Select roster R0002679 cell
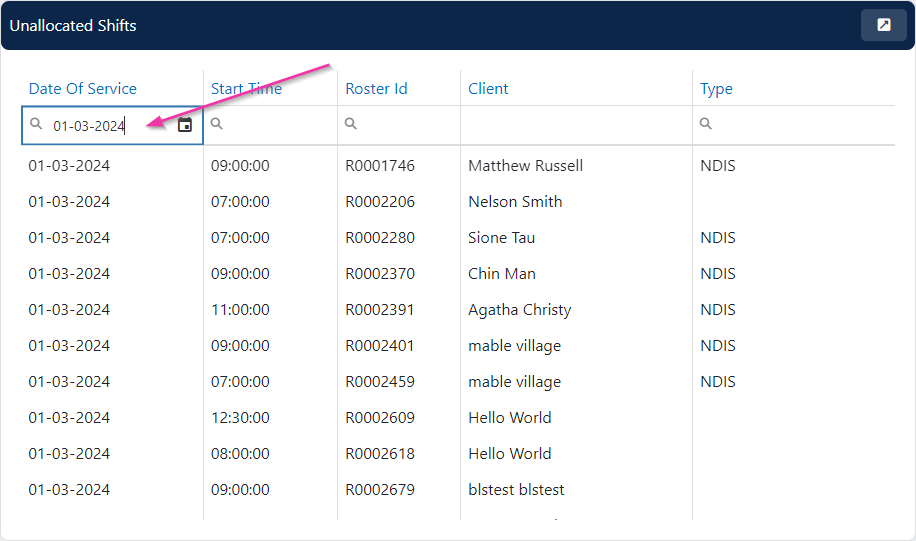 click(x=380, y=490)
